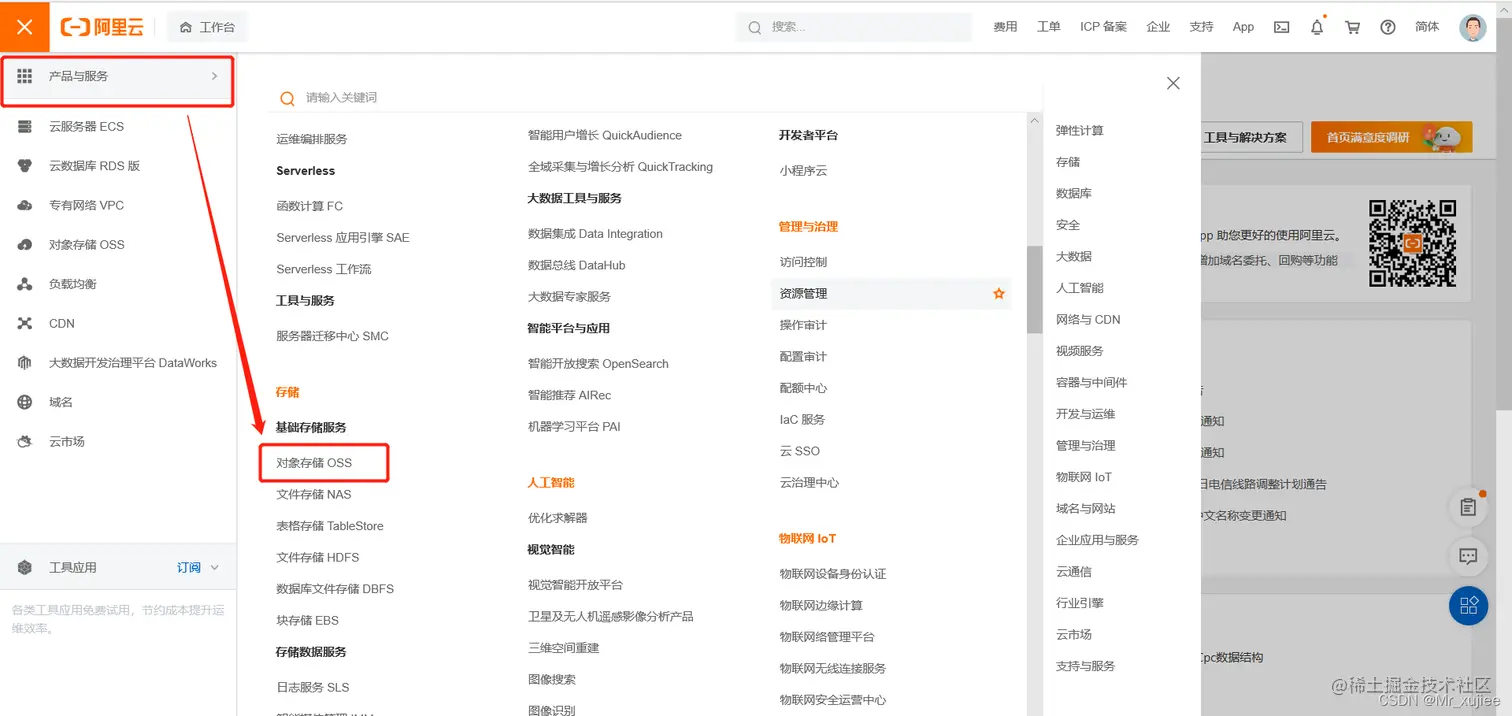
Task: Open the 工单 menu
Action: (1048, 27)
